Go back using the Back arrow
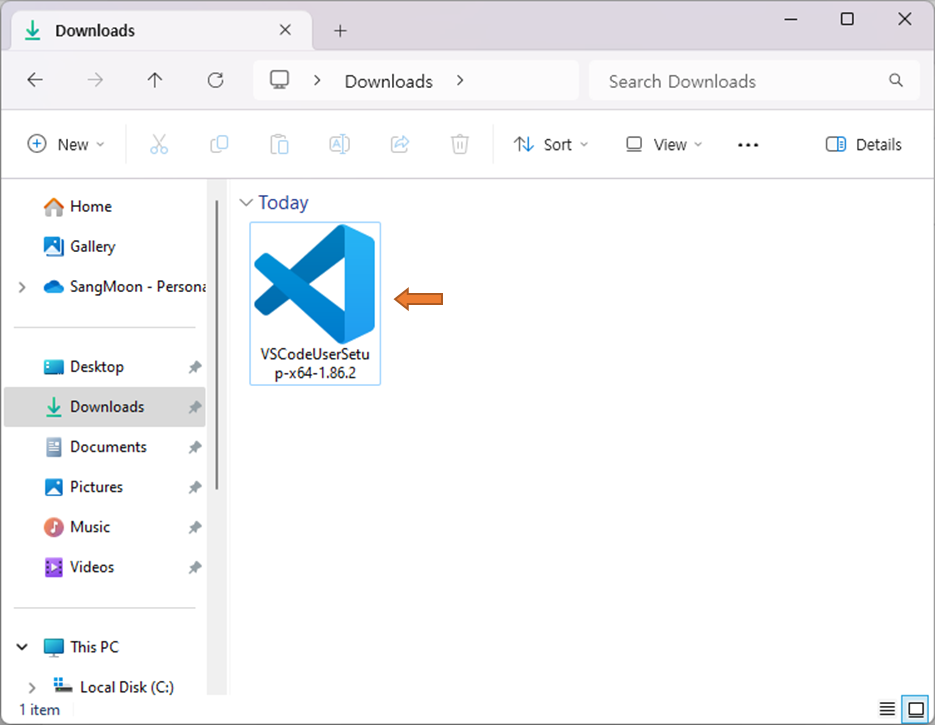 [35, 80]
